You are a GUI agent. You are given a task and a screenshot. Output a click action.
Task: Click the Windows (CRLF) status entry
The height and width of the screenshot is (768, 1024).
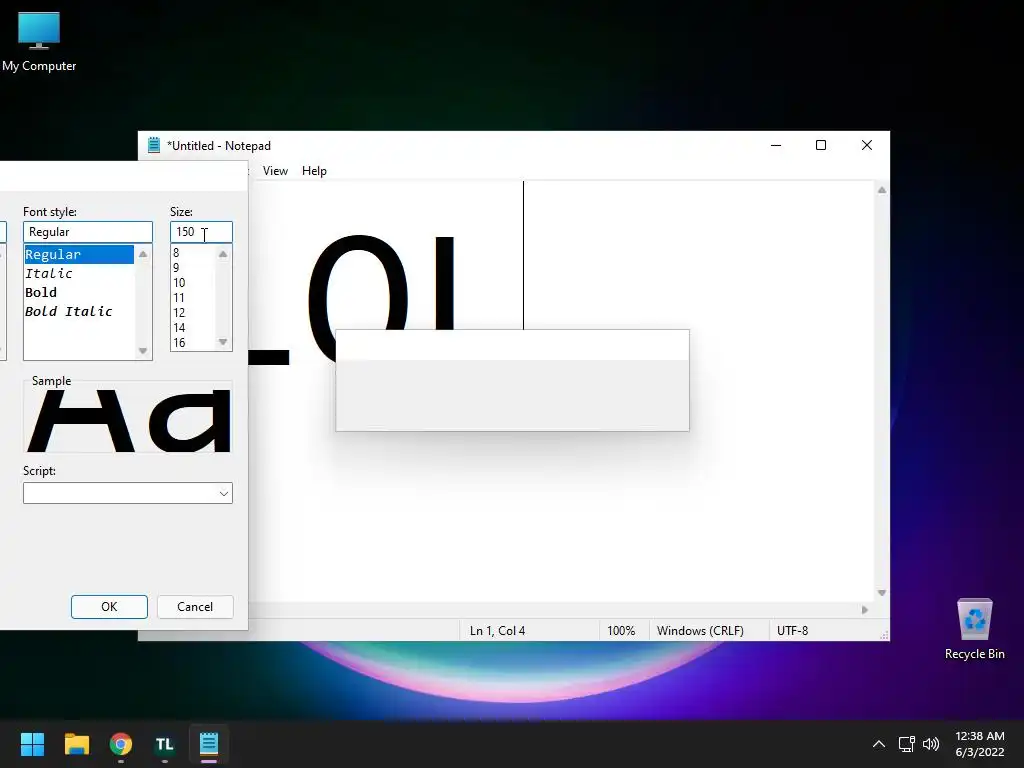pos(700,631)
